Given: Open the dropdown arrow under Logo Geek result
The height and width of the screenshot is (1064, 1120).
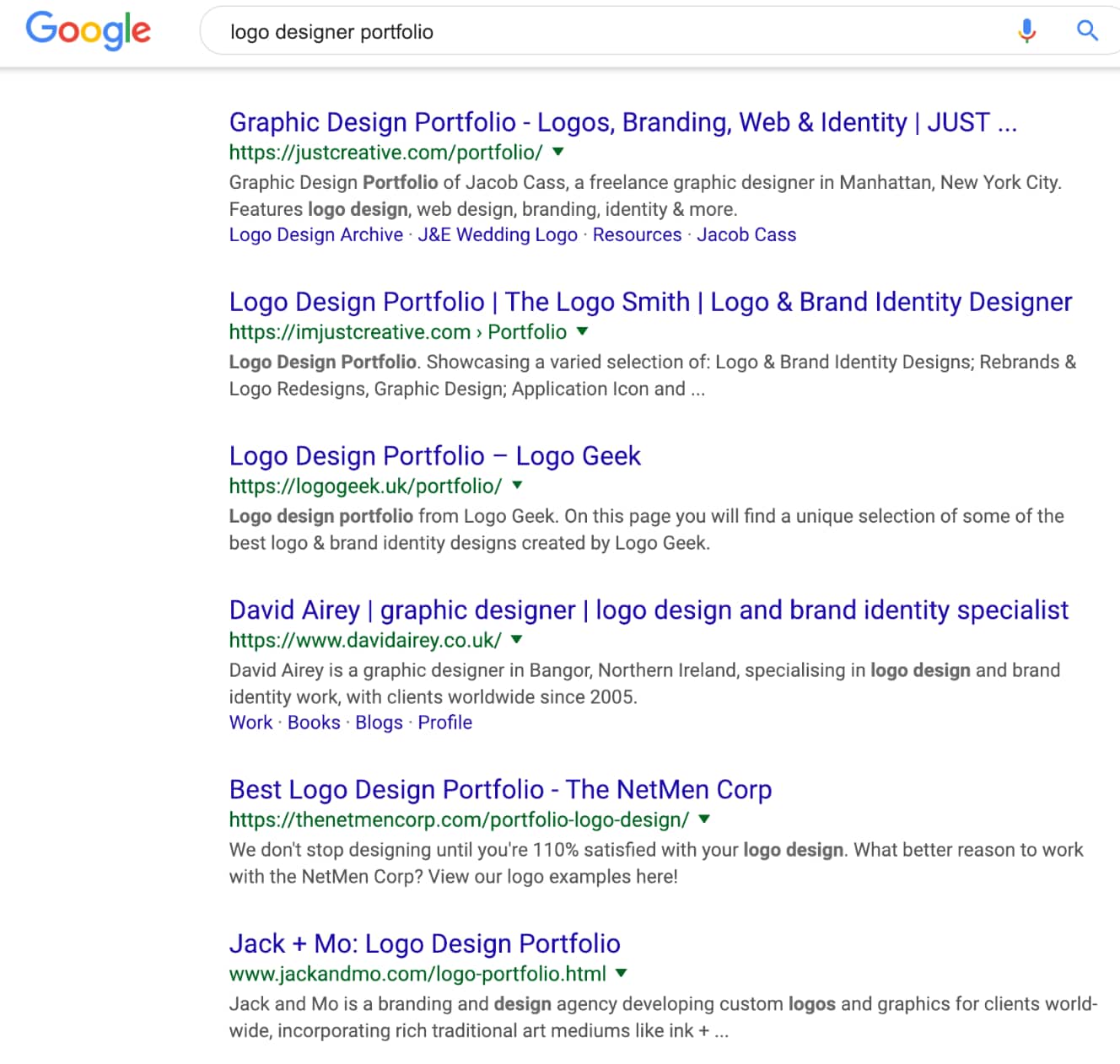Looking at the screenshot, I should [x=516, y=486].
